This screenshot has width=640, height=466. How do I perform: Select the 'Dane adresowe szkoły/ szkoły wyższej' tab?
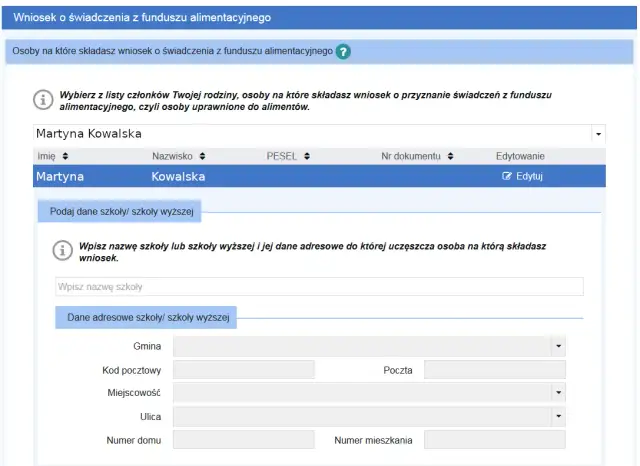coord(148,317)
